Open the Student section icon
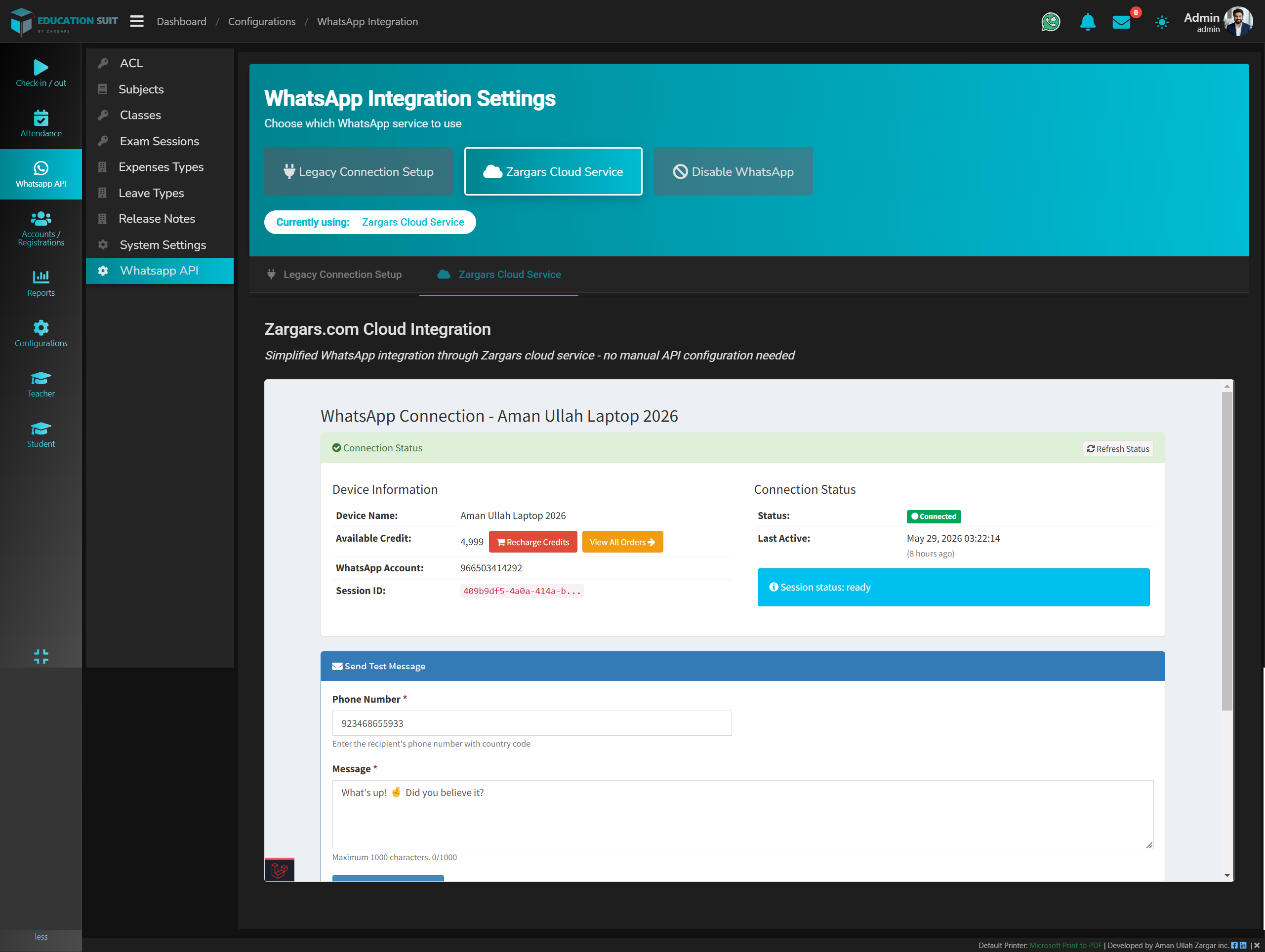1265x952 pixels. coord(41,435)
